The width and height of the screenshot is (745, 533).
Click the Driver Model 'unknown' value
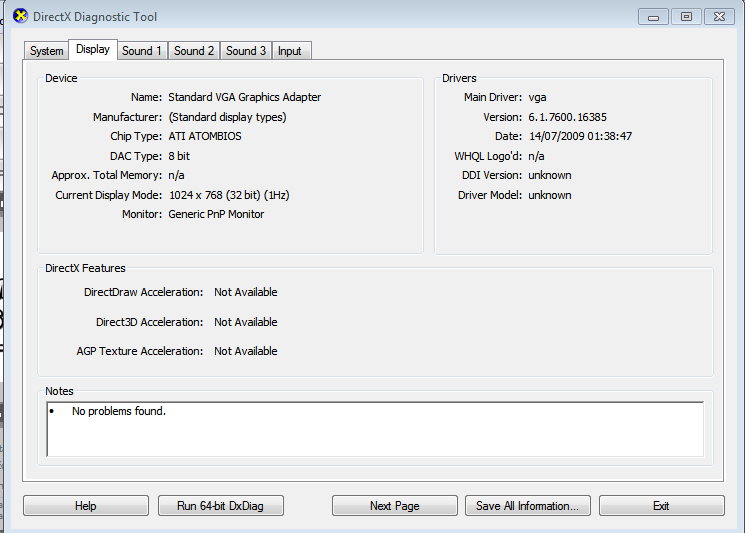click(550, 195)
